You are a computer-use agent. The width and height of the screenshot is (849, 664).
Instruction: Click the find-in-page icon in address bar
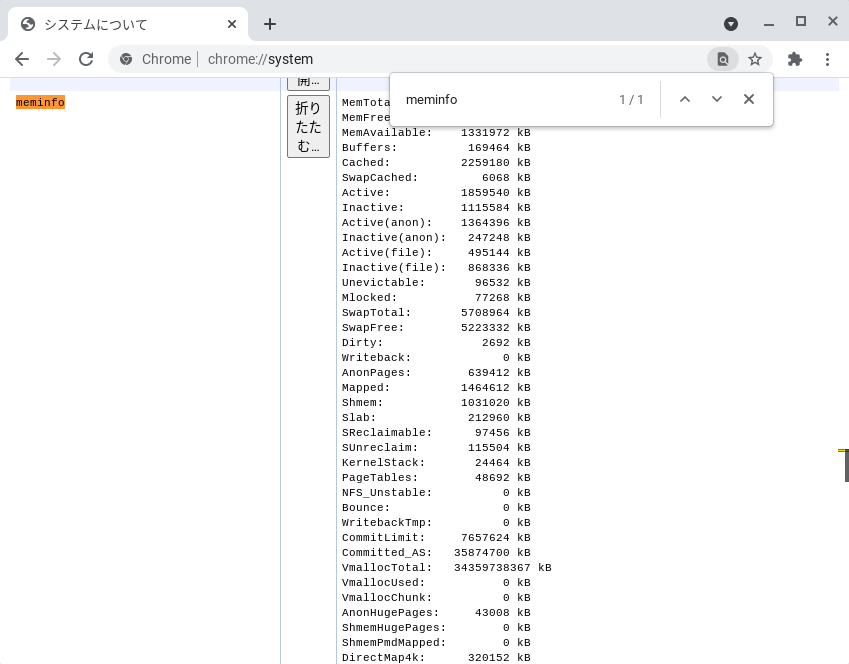tap(722, 59)
